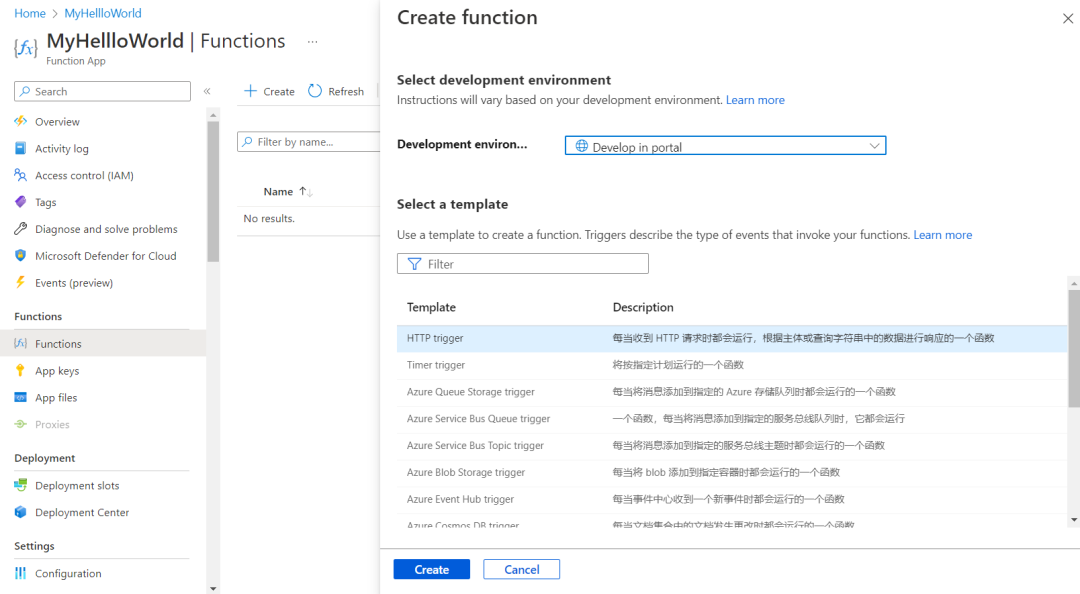Click the App keys key icon

point(20,371)
